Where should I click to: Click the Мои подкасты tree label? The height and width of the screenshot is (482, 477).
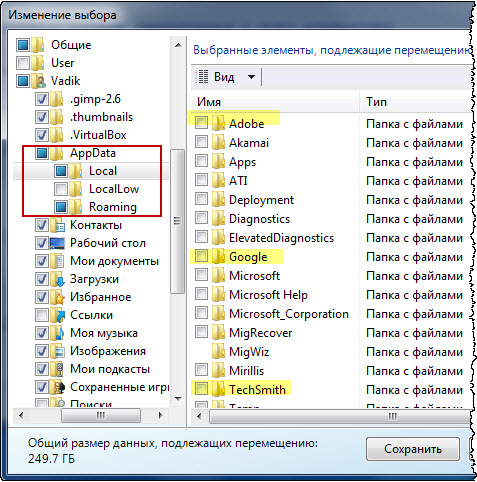(x=110, y=369)
